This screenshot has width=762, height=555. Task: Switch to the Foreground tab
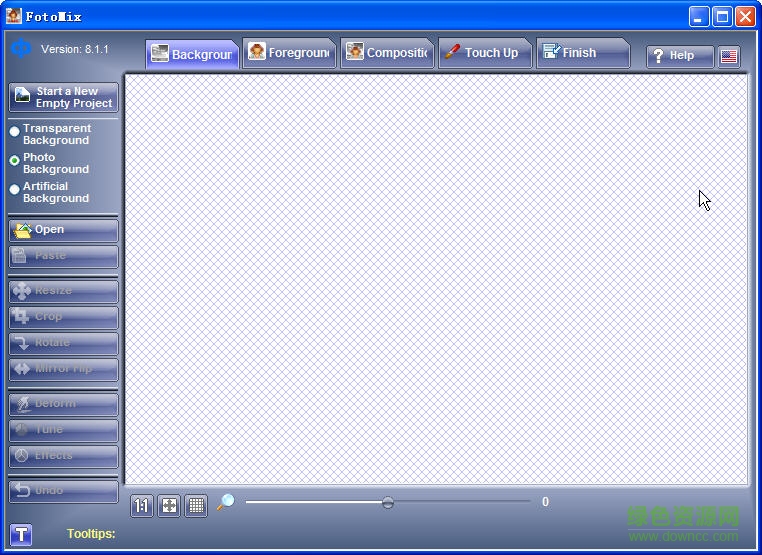[x=289, y=53]
